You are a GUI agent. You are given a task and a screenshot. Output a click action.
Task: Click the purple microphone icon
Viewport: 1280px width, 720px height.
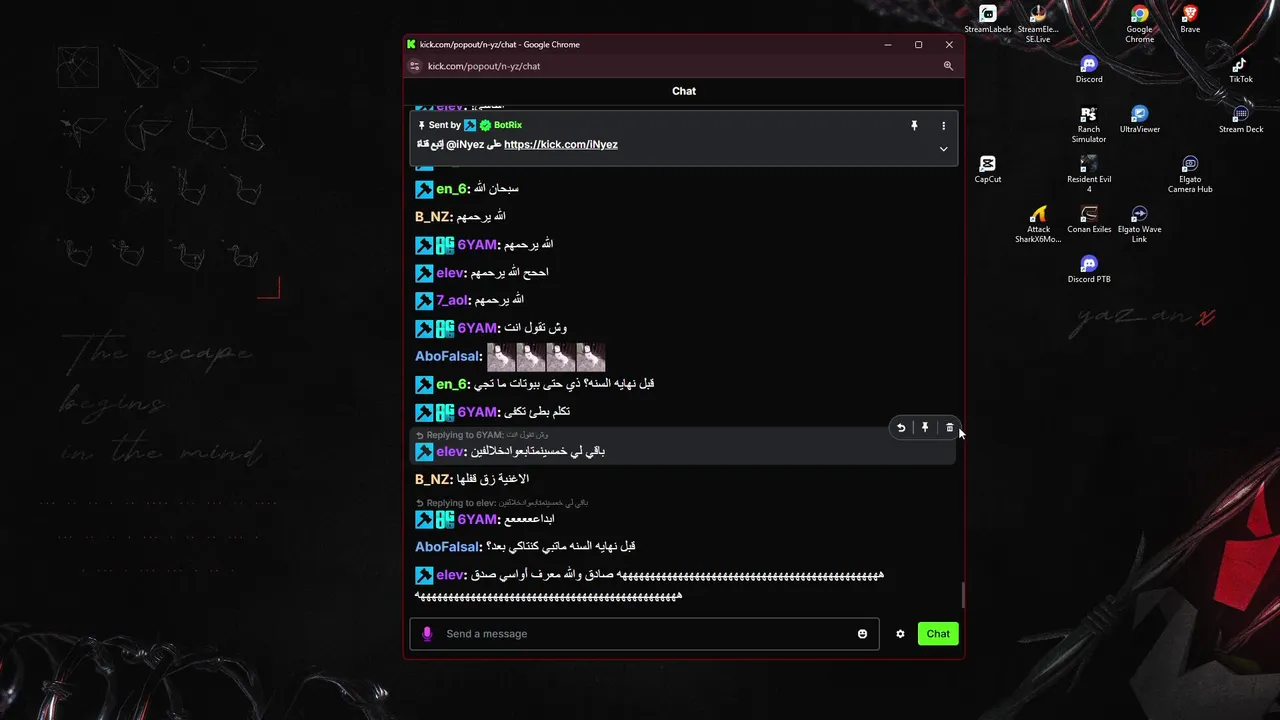point(427,634)
